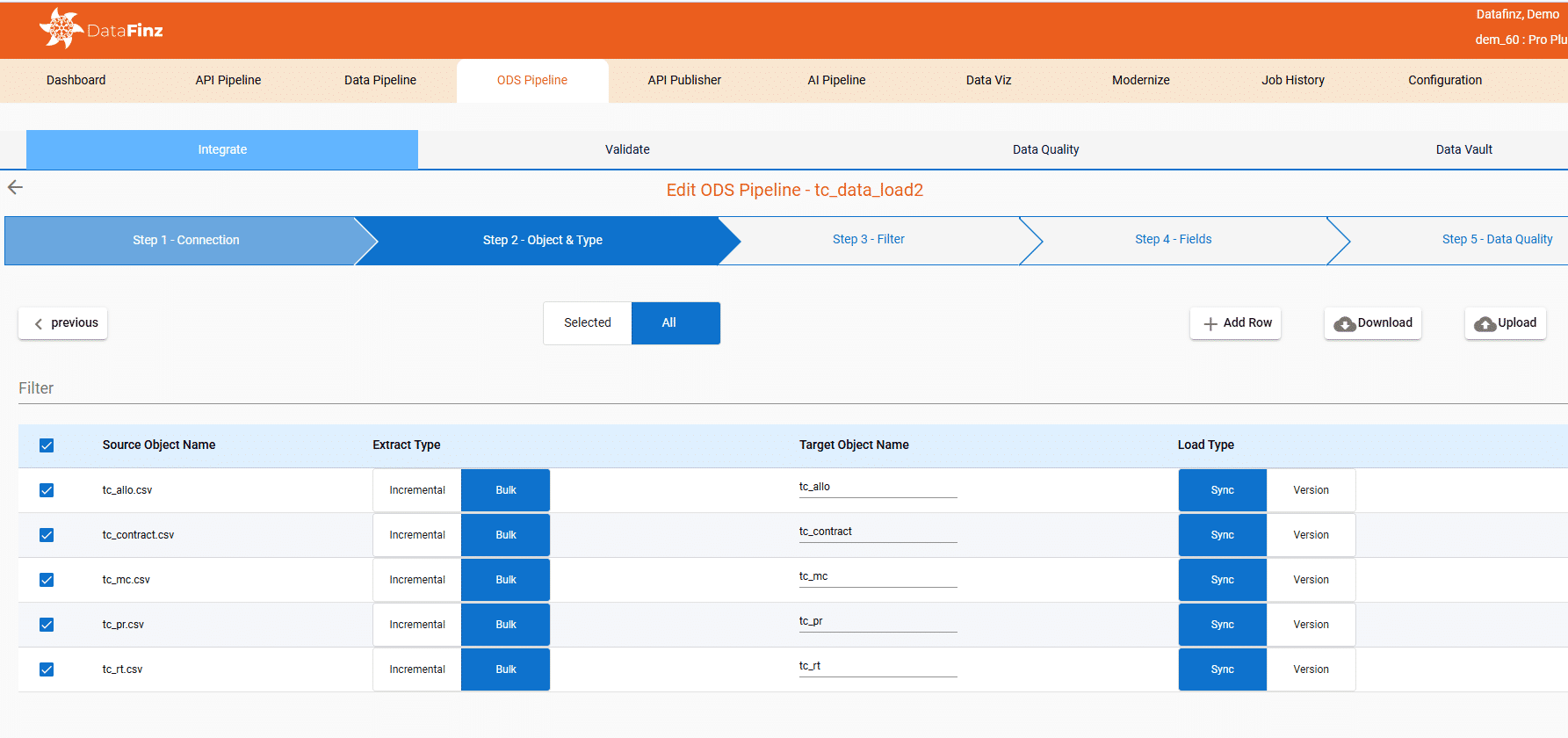Jump to Step 4 - Fields
This screenshot has width=1568, height=738.
point(1173,240)
